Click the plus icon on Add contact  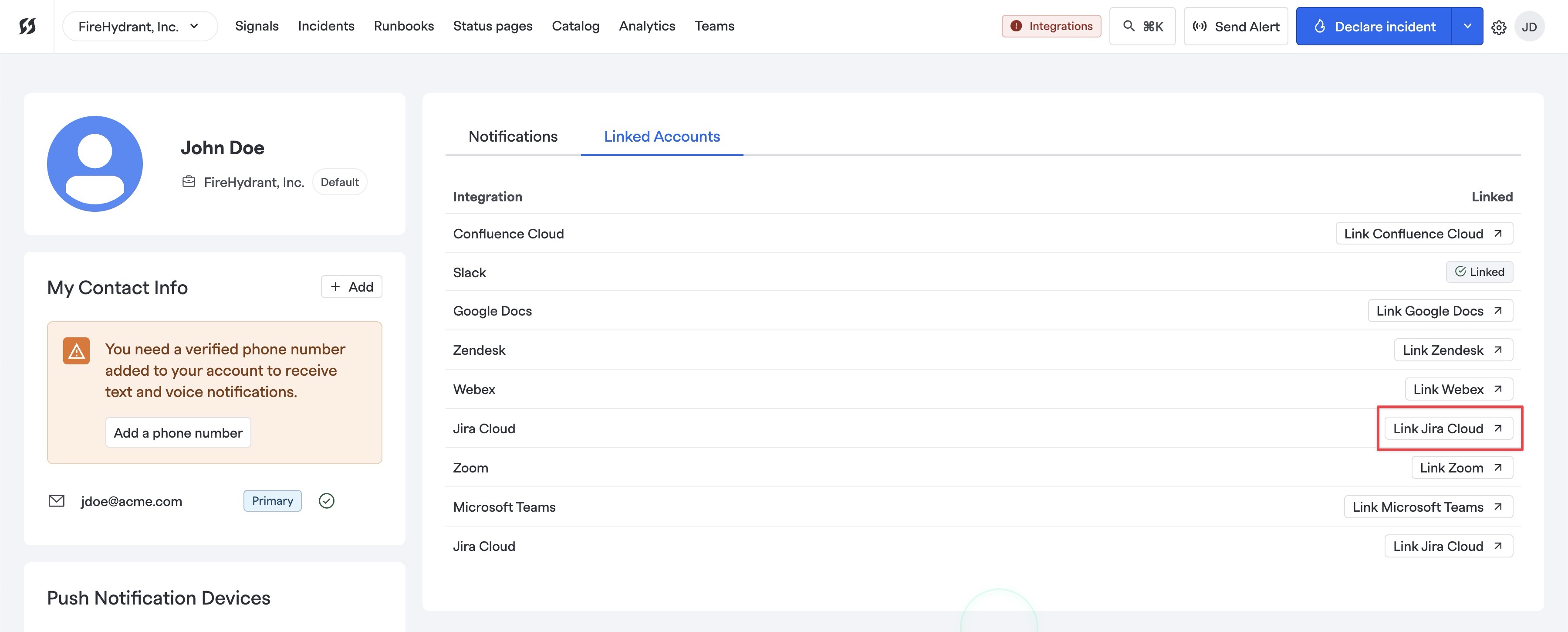335,286
